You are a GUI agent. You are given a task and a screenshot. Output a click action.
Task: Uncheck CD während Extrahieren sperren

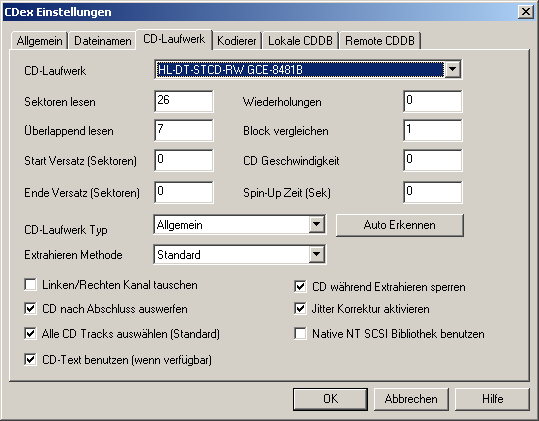[x=300, y=287]
